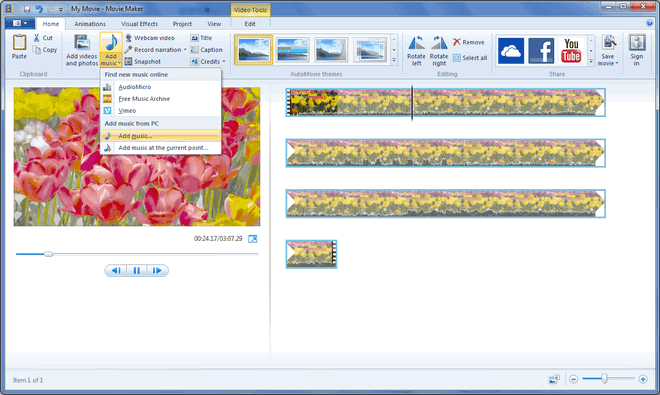Undo last action in quick toolbar
Screen dimensions: 660x395
(39, 9)
